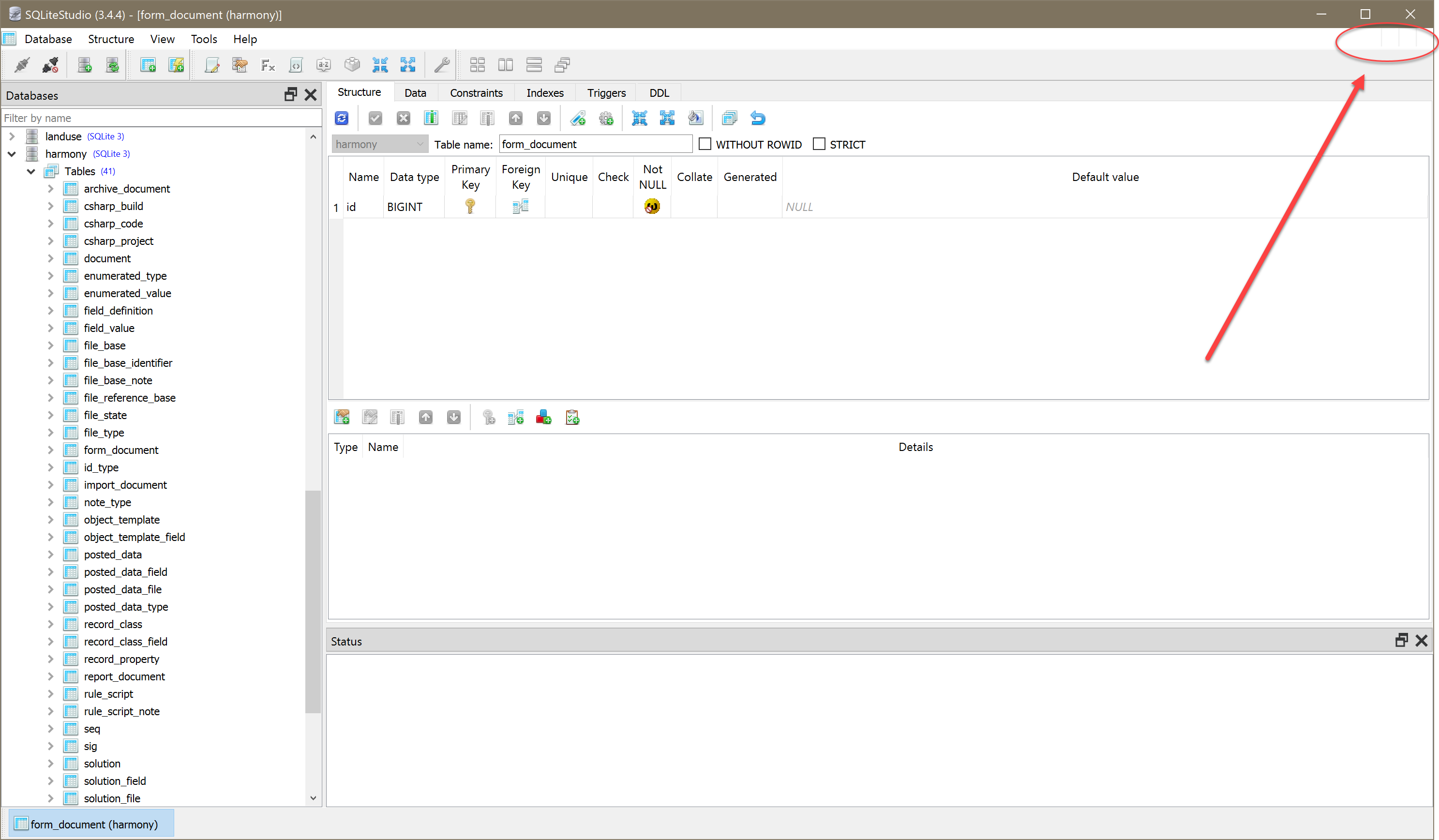Switch to the Indexes tab

[545, 92]
